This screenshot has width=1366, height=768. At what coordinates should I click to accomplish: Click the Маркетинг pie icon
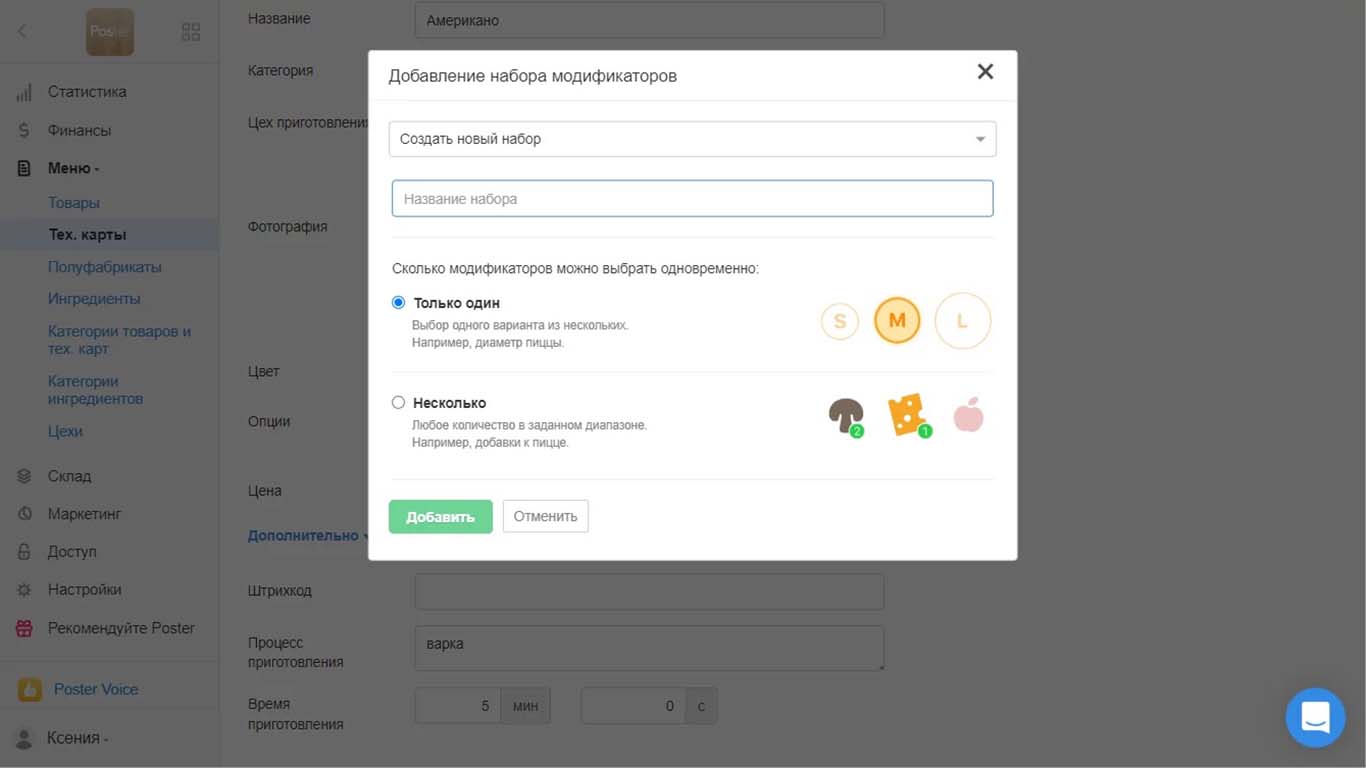tap(24, 514)
